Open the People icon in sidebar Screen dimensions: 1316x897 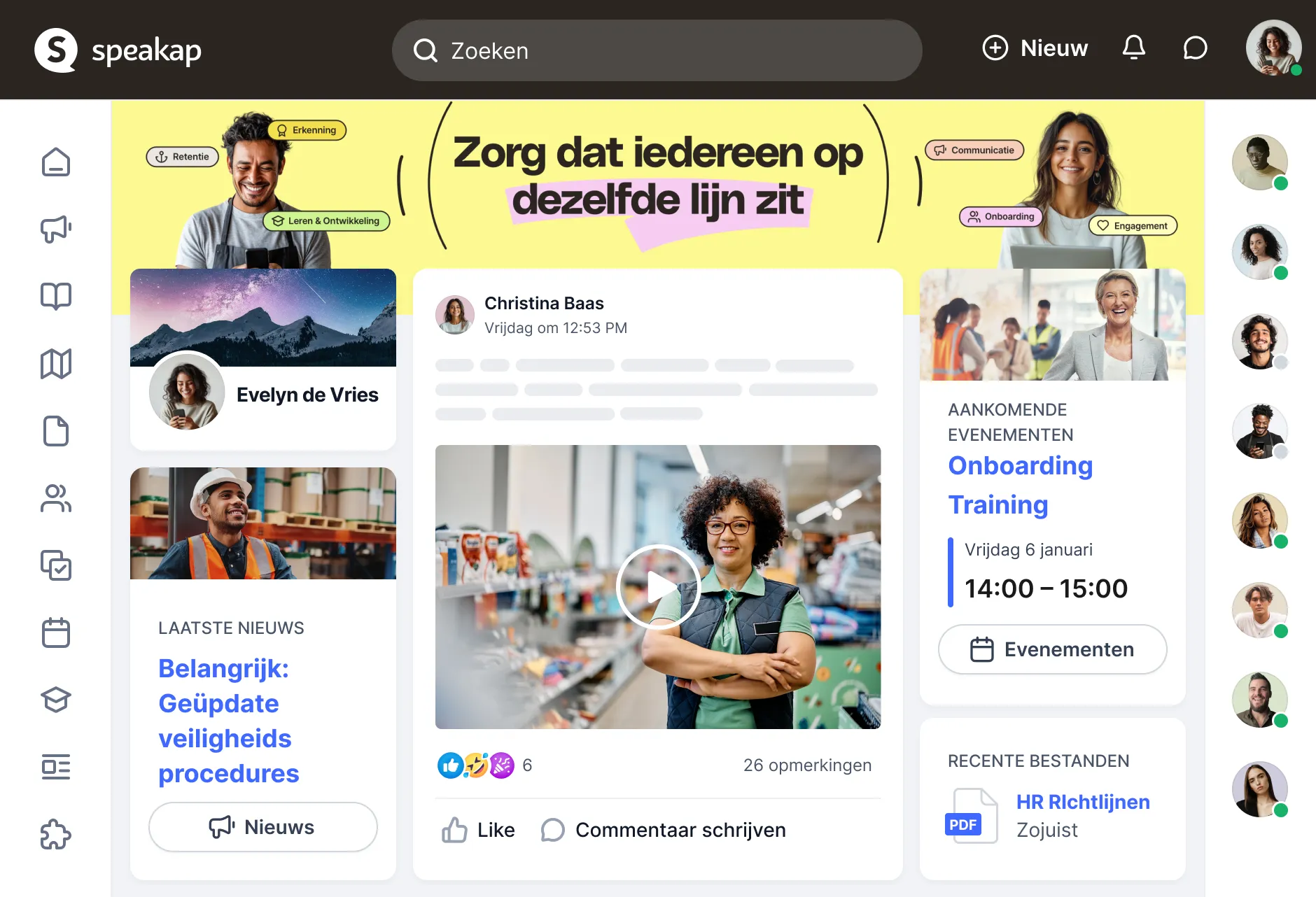pos(56,498)
